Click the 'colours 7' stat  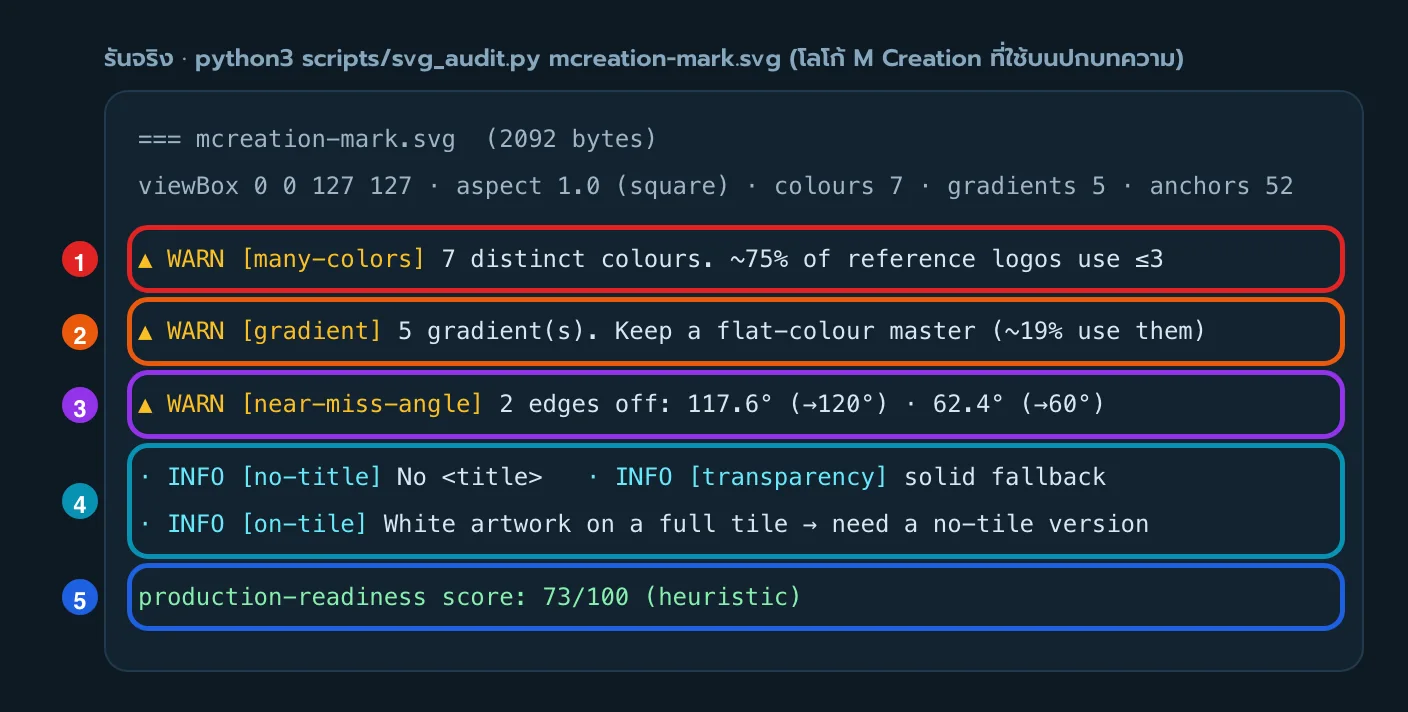(839, 186)
